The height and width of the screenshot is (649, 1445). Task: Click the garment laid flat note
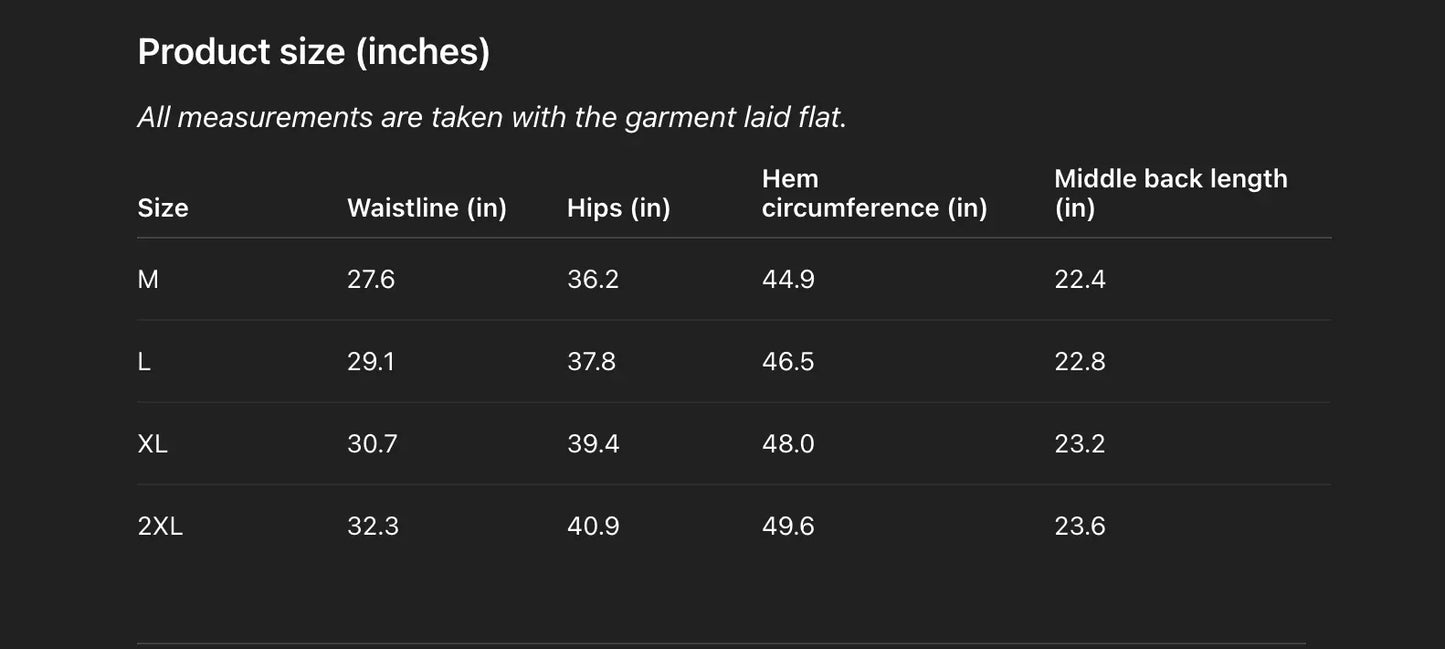(491, 117)
